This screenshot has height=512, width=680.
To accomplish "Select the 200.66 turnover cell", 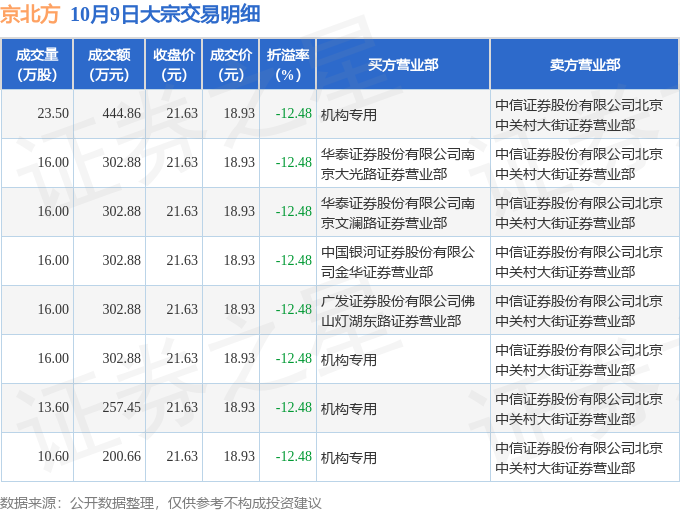I will point(121,457).
